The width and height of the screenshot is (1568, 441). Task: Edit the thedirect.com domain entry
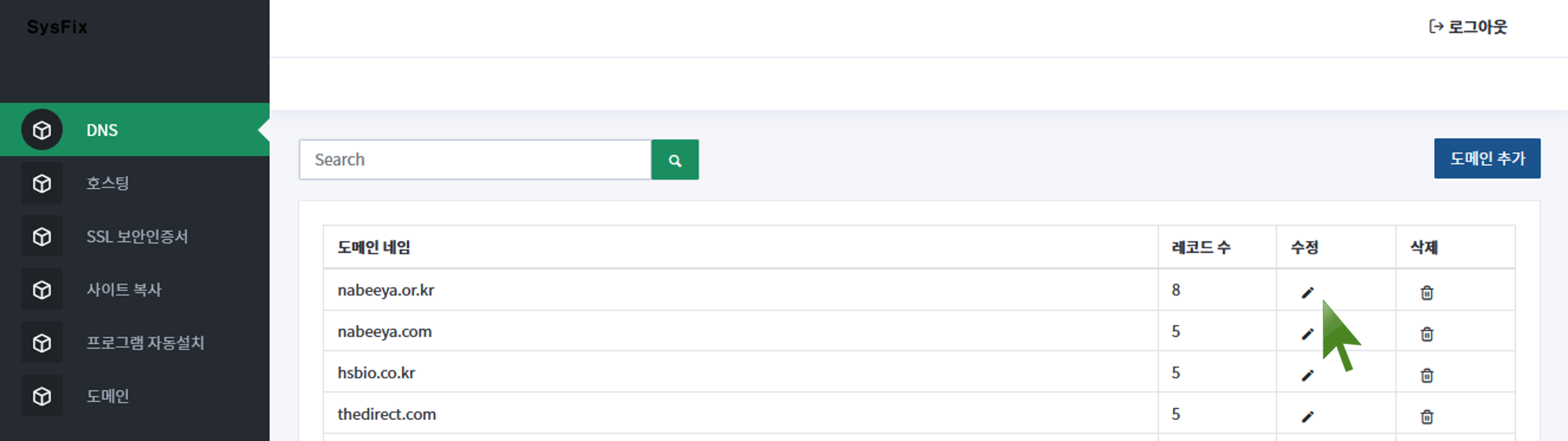coord(1307,417)
